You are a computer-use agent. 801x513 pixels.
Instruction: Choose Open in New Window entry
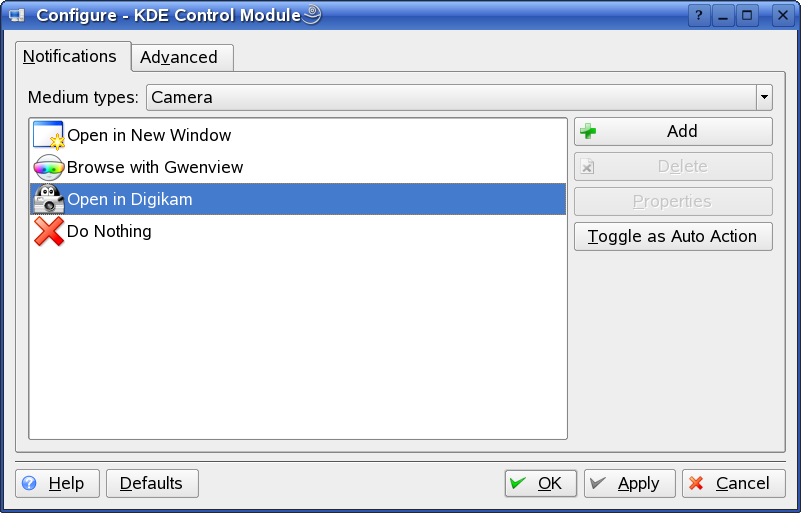(x=149, y=135)
